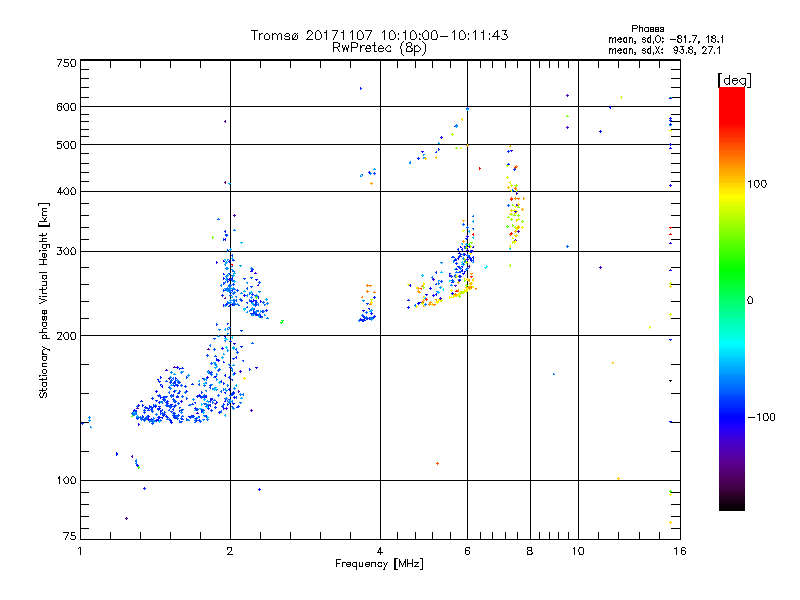Click y-axis tick label '500'
Viewport: 800px width, 600px height.
point(66,145)
